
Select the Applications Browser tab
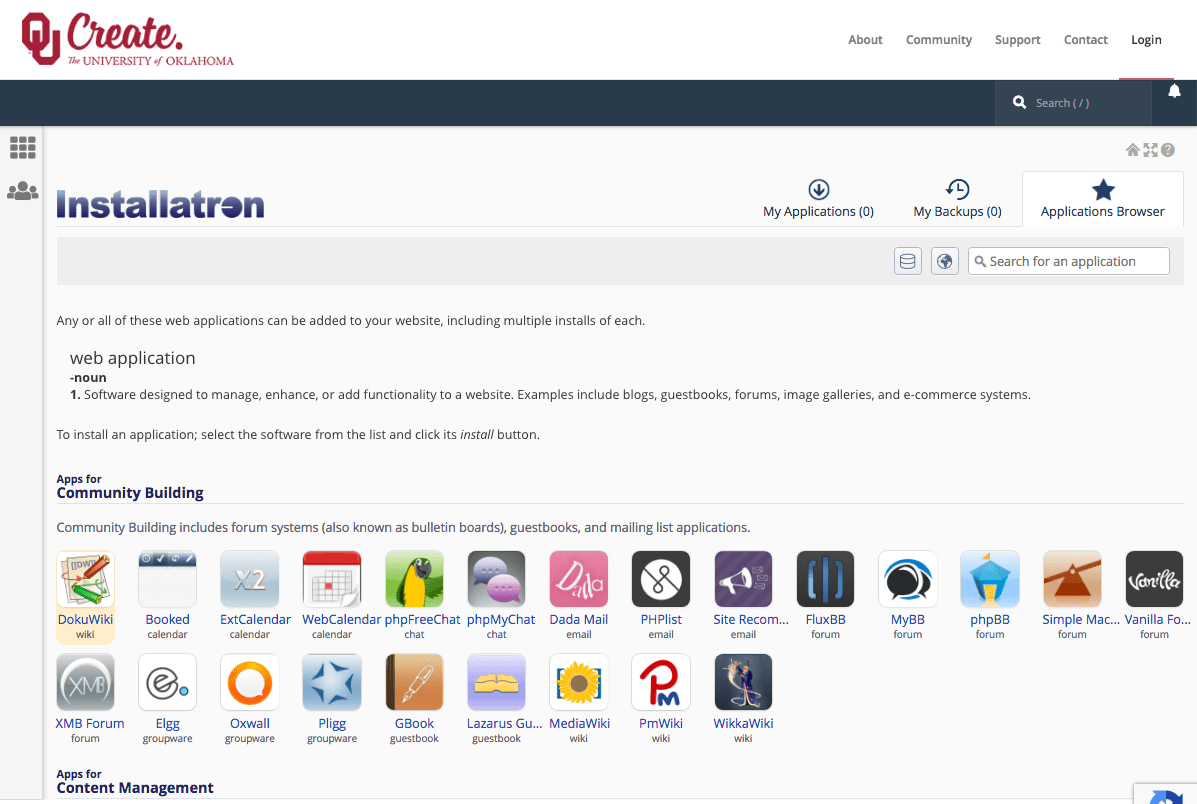click(1102, 199)
